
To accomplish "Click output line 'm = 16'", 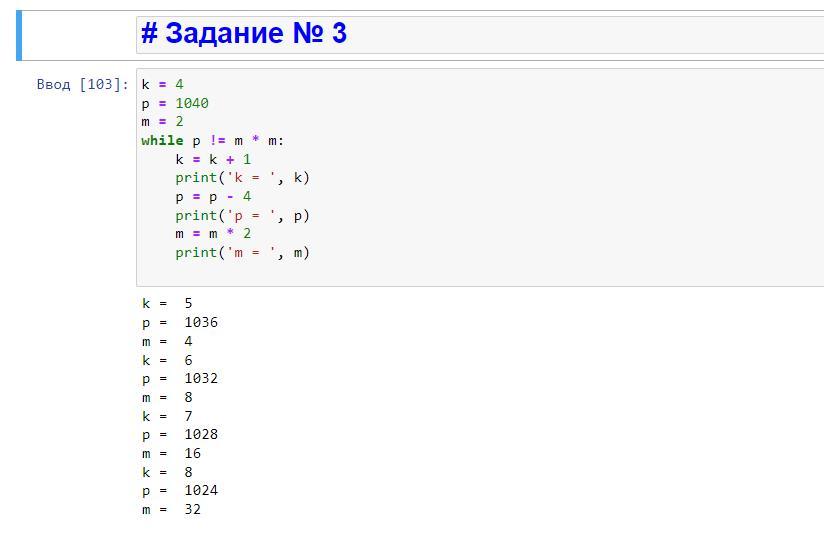I will click(x=171, y=453).
